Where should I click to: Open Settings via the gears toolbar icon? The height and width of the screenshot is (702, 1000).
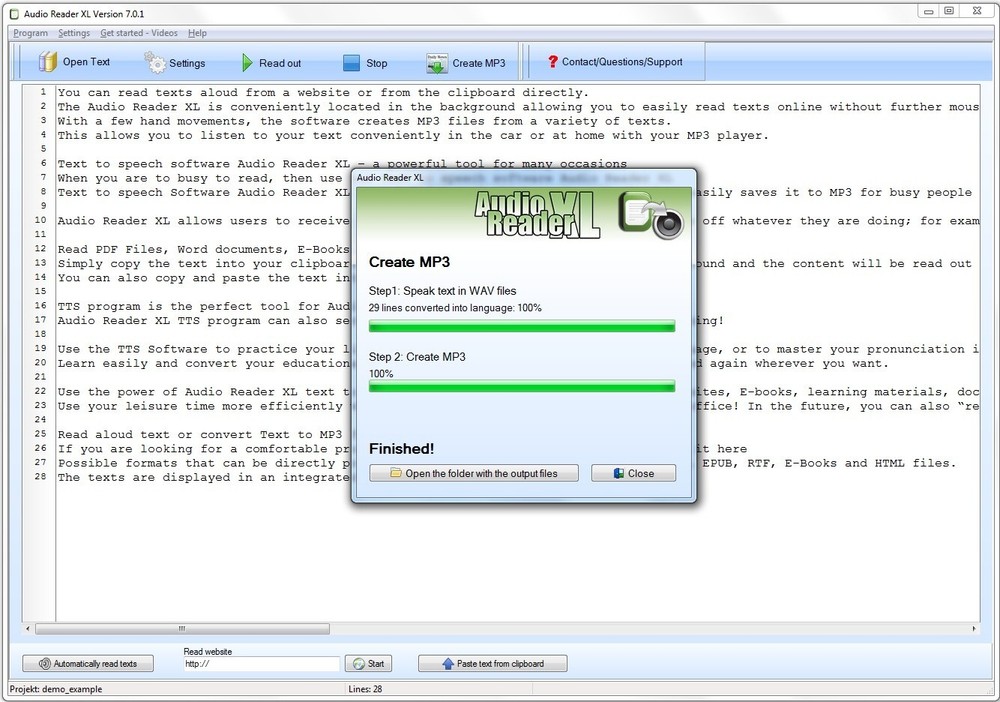pyautogui.click(x=155, y=62)
